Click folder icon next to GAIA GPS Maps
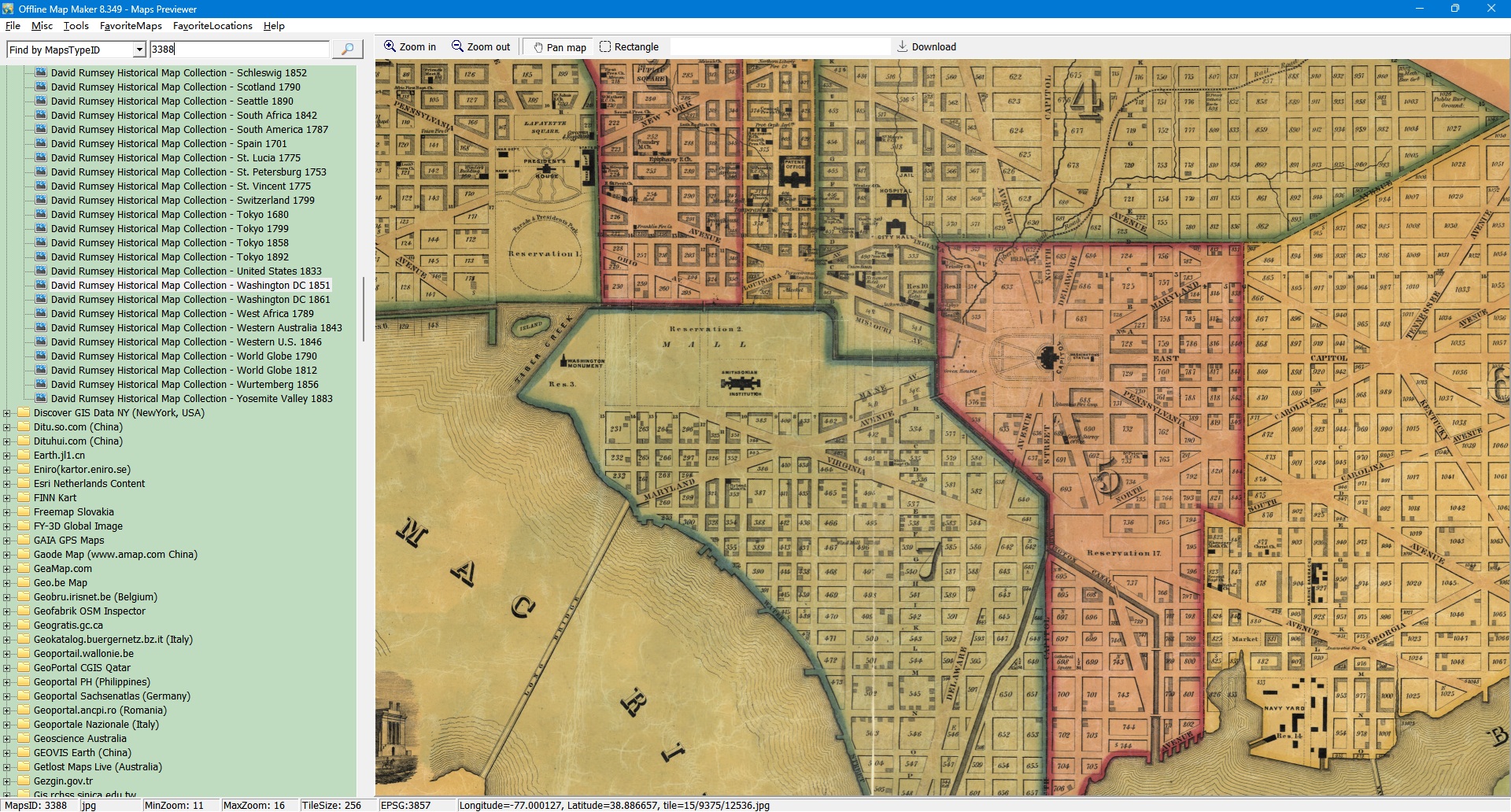Screen dimensions: 1511x812 24,541
